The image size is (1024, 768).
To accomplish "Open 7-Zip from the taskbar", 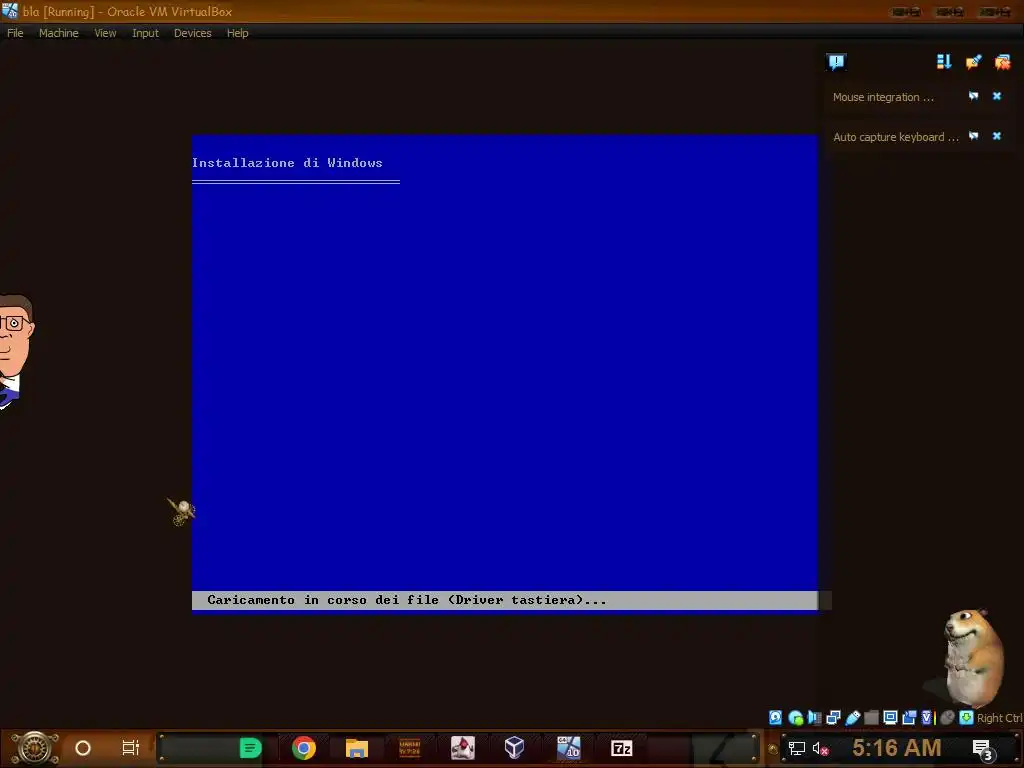I will click(x=622, y=748).
